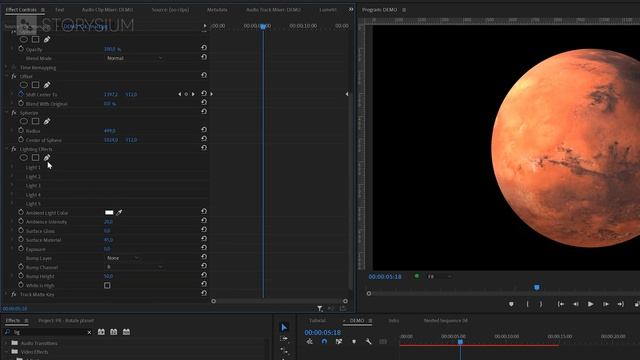Toggle animation stopwatch for Surface Gloss

(x=21, y=230)
